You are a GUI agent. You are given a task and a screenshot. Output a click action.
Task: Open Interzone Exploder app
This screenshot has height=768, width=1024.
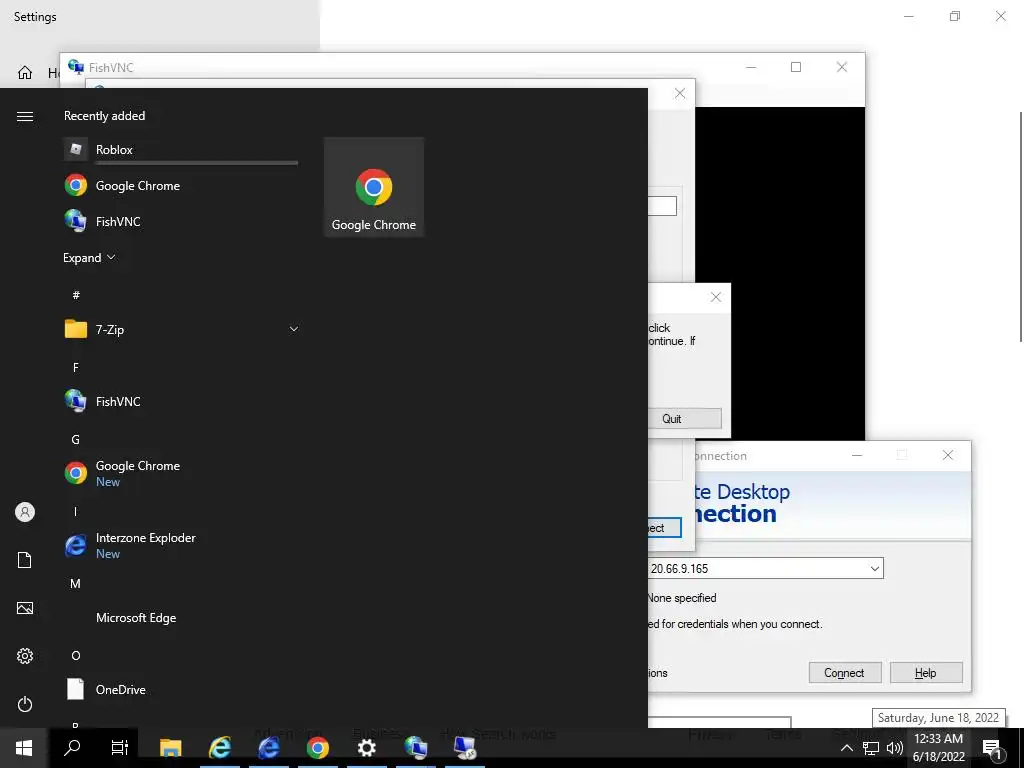pos(181,545)
